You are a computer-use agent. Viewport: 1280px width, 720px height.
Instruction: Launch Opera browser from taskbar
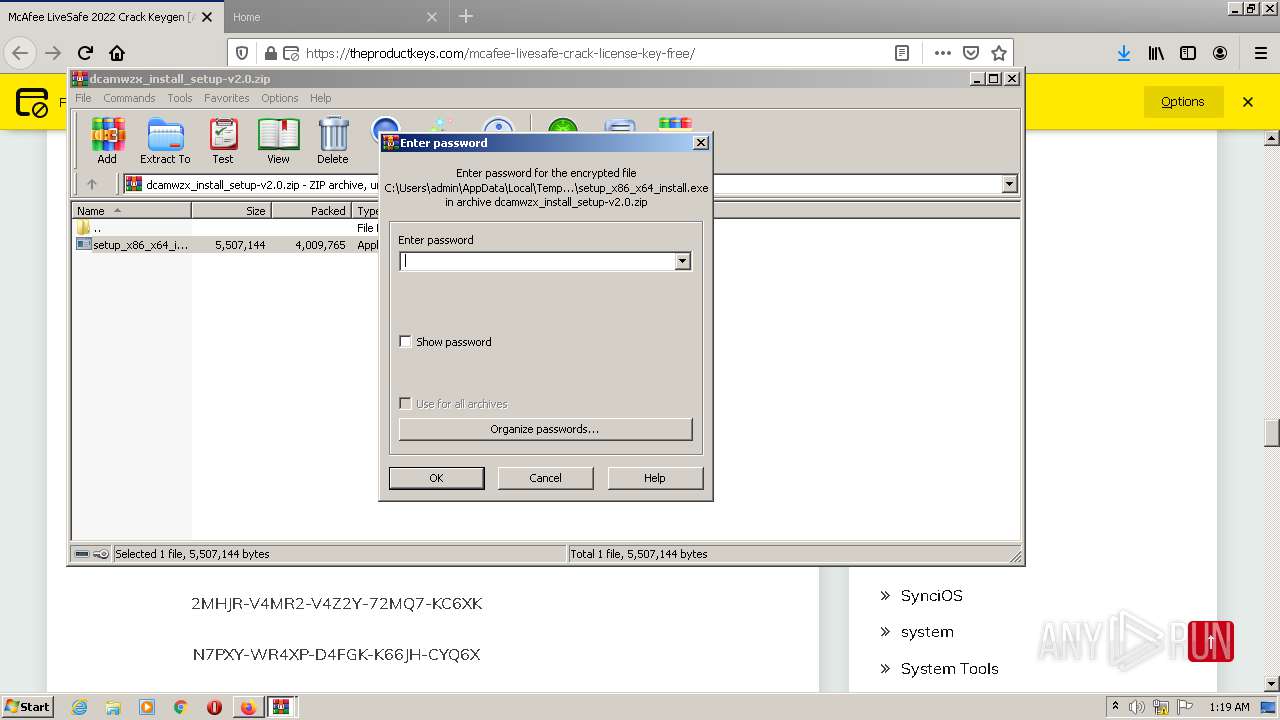click(214, 707)
